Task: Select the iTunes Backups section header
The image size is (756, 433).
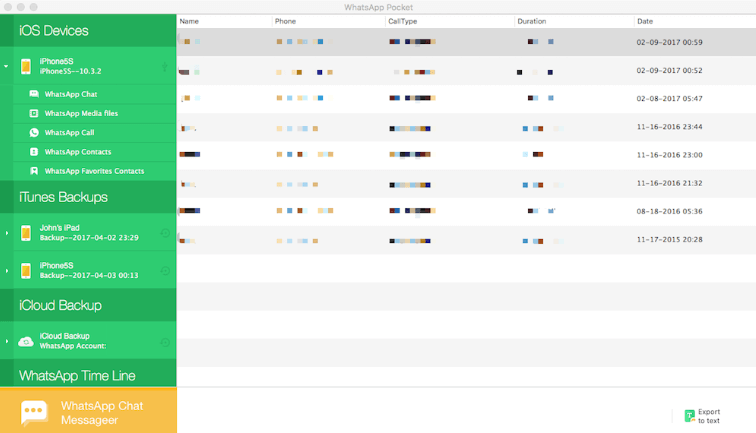Action: click(x=88, y=197)
